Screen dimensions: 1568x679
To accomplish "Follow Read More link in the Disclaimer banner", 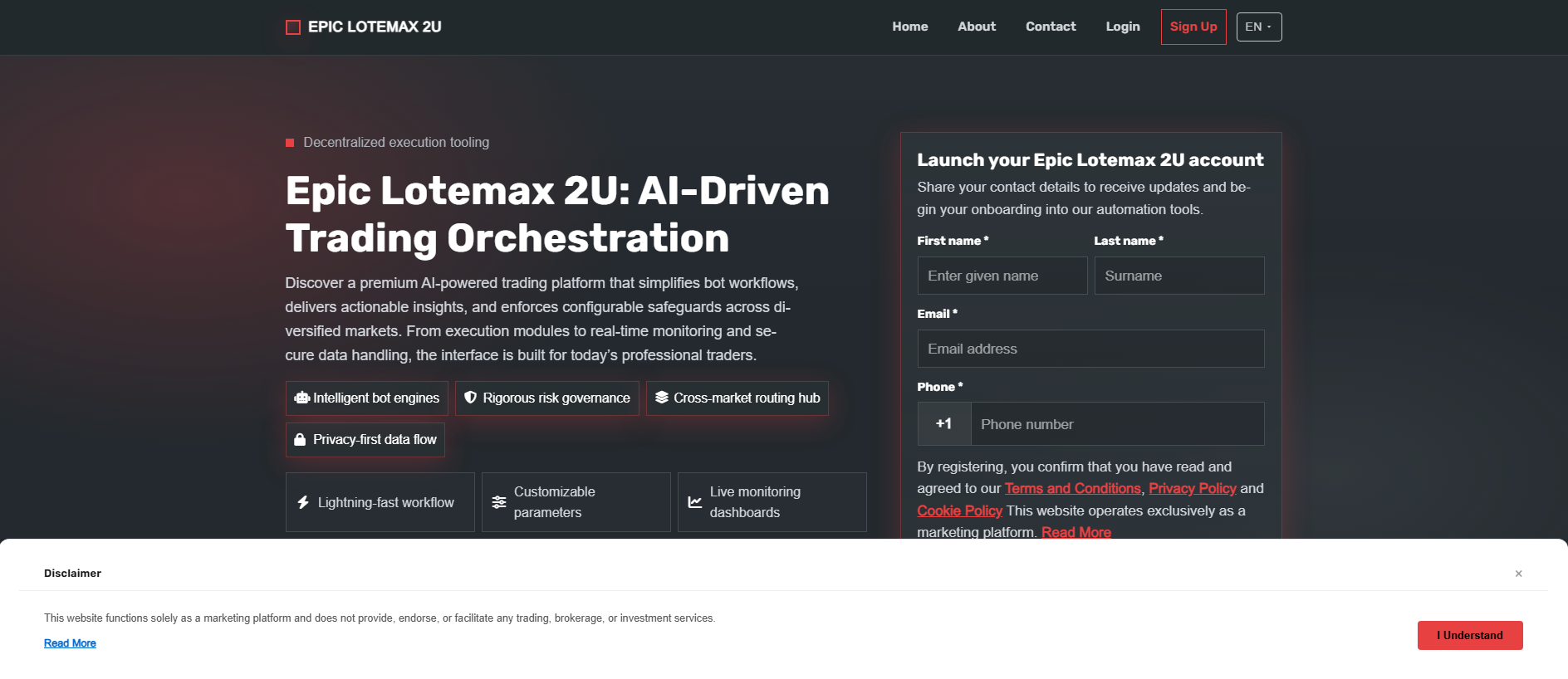I will (x=70, y=643).
